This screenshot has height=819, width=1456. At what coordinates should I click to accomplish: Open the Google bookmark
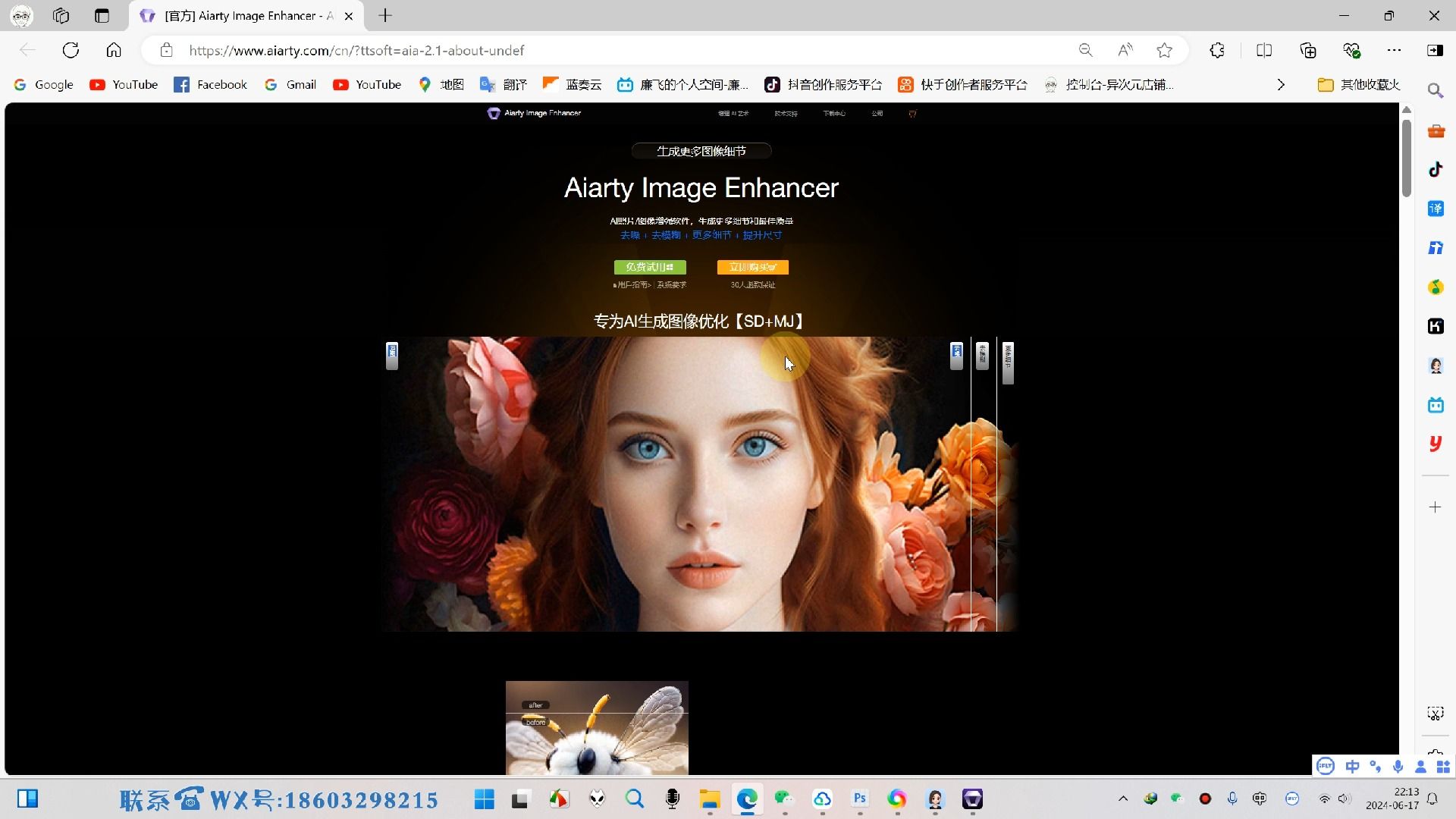pyautogui.click(x=43, y=85)
